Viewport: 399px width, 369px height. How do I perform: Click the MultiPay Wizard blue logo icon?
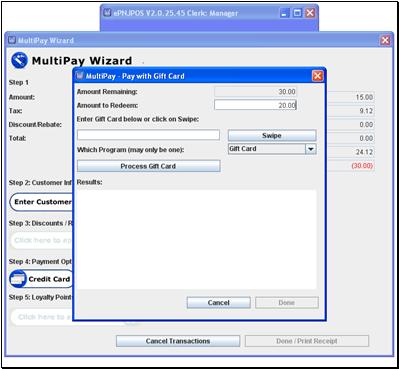19,60
